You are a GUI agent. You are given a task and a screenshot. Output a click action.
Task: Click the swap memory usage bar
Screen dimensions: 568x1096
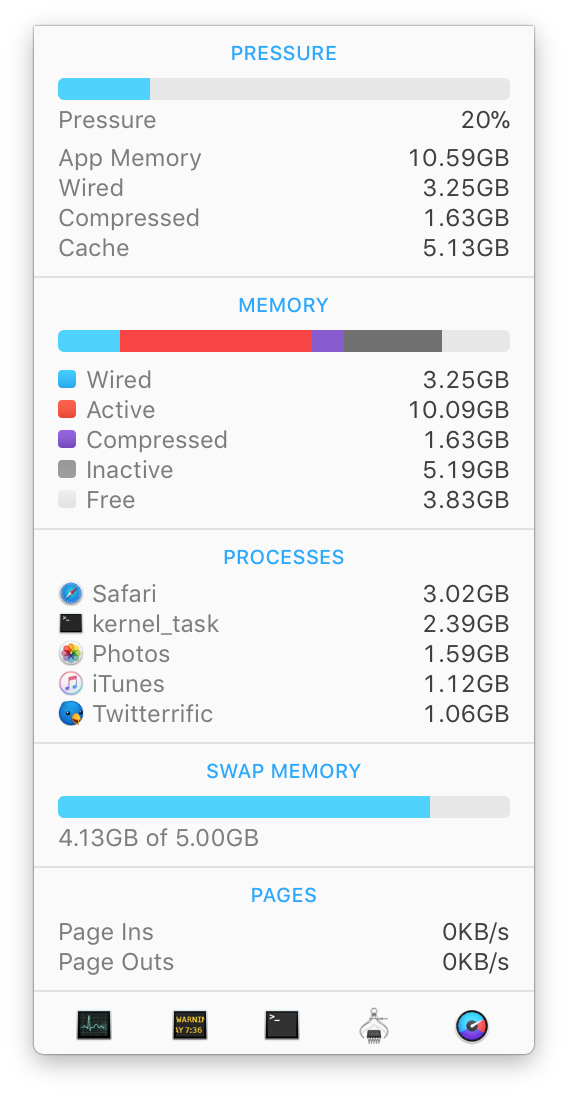click(284, 807)
